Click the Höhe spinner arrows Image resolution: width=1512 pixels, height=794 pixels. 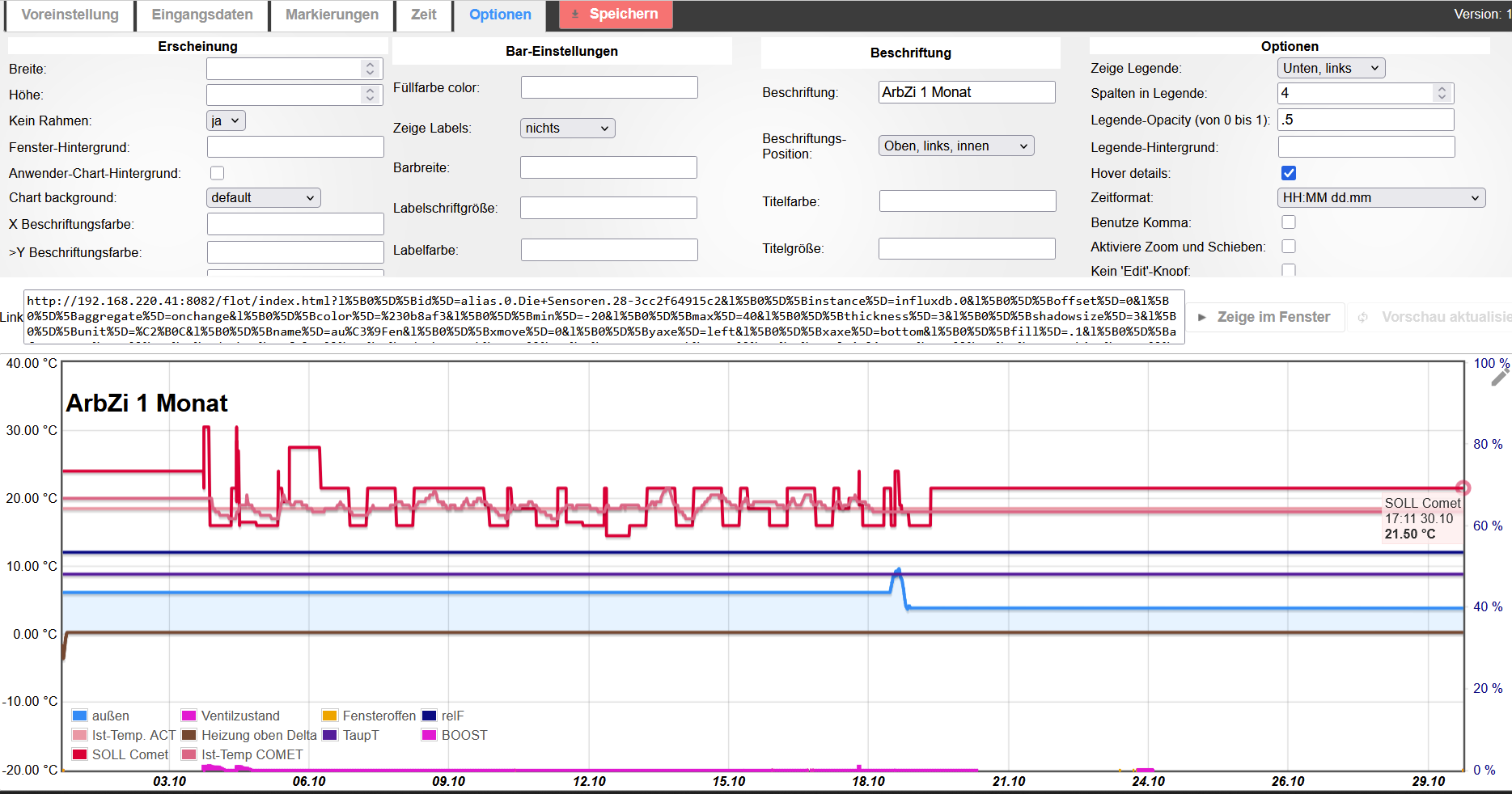click(370, 95)
